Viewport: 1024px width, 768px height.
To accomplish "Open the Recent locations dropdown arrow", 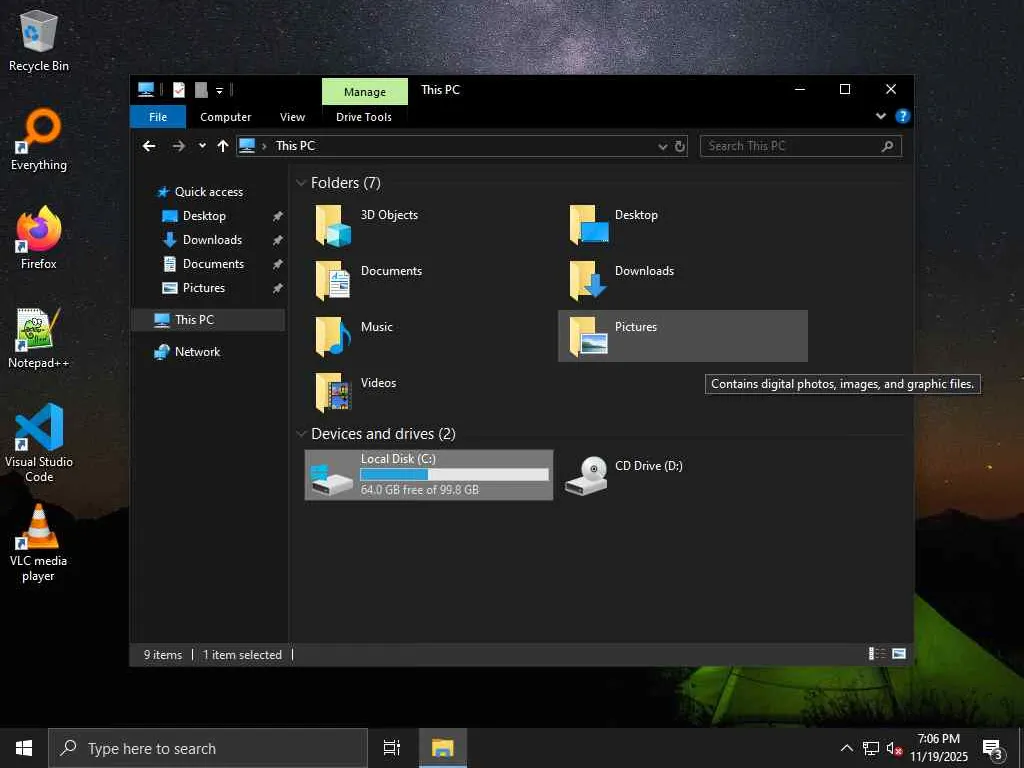I will [x=202, y=146].
